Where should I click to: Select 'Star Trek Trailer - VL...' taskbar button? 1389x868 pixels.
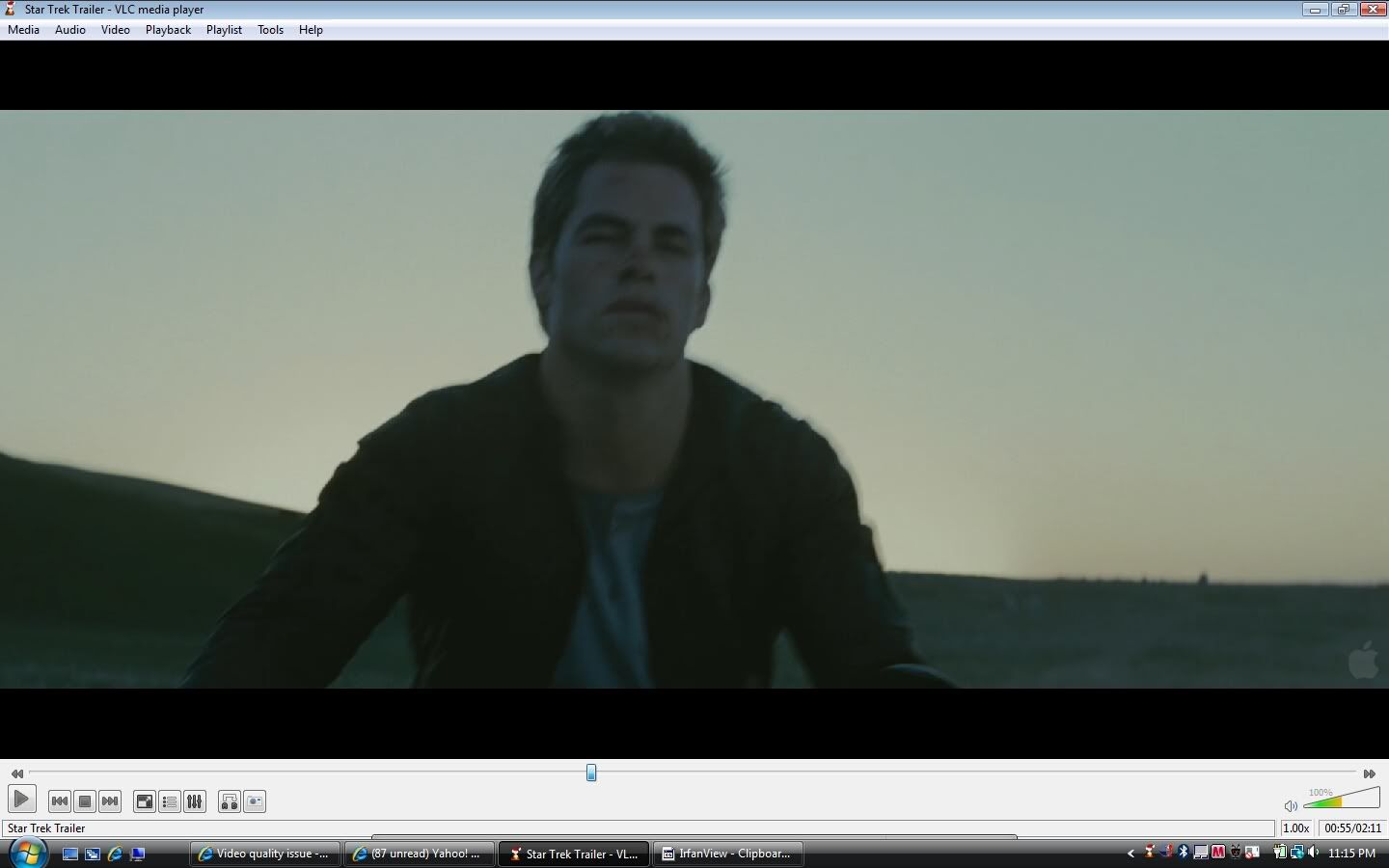tap(575, 854)
